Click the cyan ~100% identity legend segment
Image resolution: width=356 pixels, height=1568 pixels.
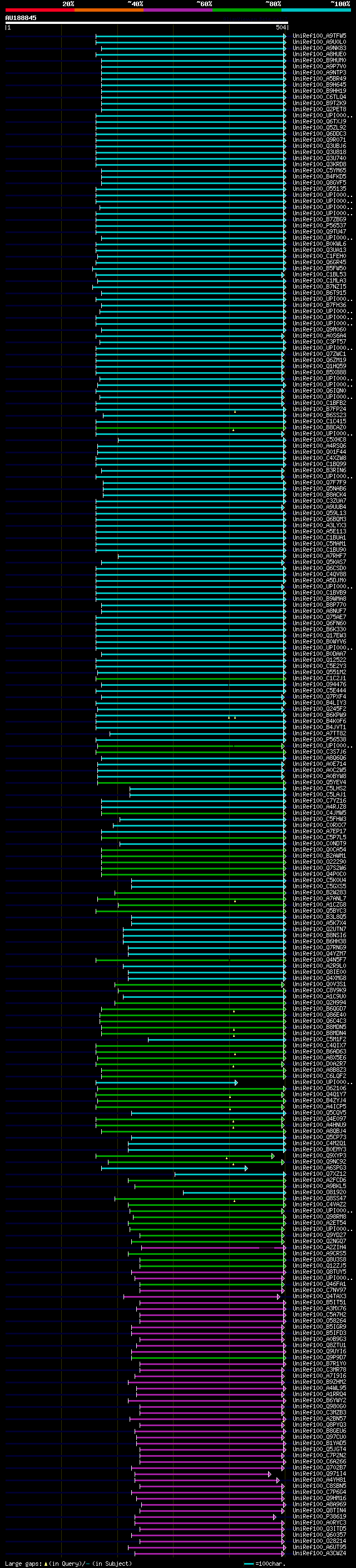pyautogui.click(x=316, y=10)
